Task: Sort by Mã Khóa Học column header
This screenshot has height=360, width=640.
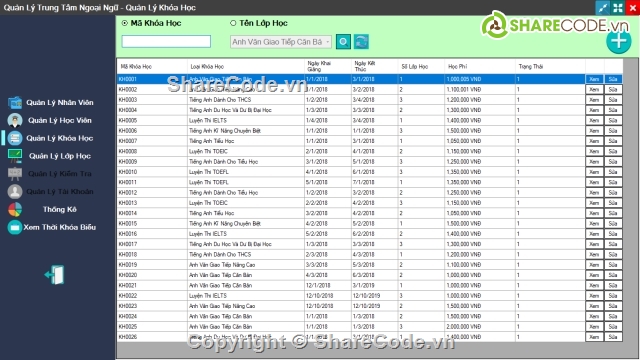Action: (x=152, y=67)
